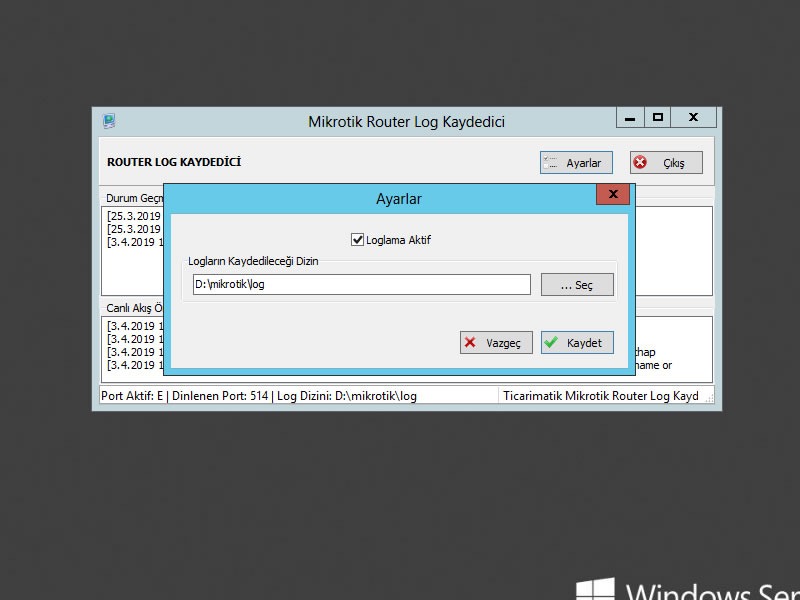Screen dimensions: 800x600
Task: Click the Ayarlar dialog title bar
Action: point(398,199)
